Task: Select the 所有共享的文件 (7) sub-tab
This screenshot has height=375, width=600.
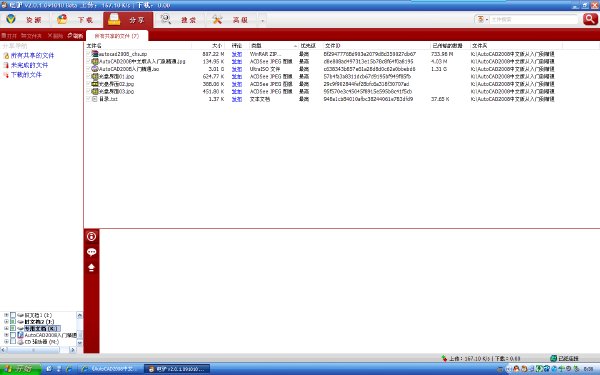Action: click(117, 36)
